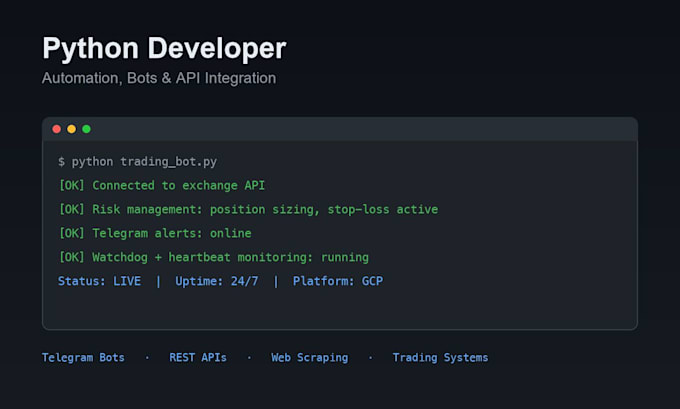Select the Connected to exchange API line
The width and height of the screenshot is (680, 409).
tap(162, 186)
